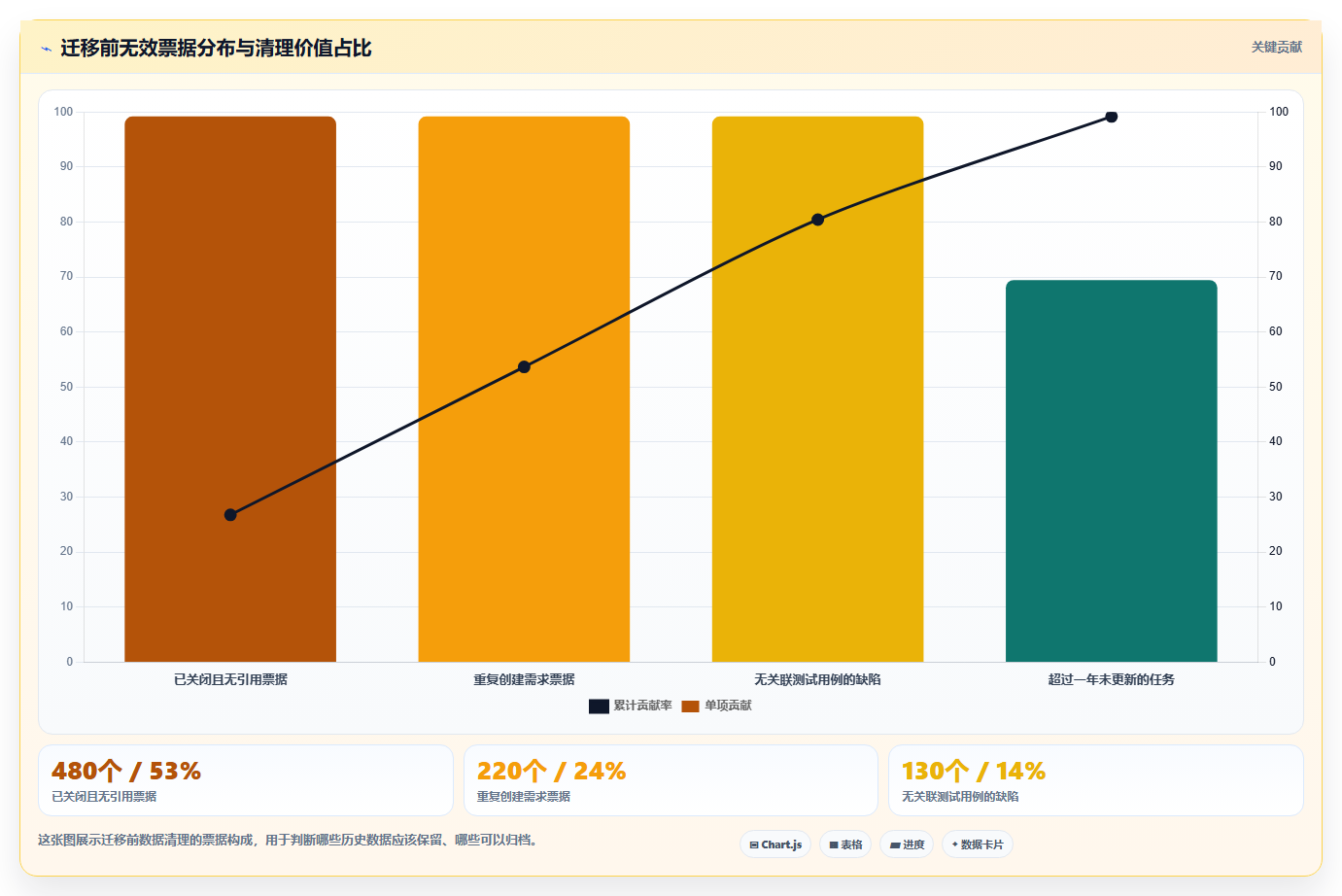The height and width of the screenshot is (896, 1342).
Task: Click the 无关联测试用例的缺陷 caption in the 14% card
Action: pos(960,797)
